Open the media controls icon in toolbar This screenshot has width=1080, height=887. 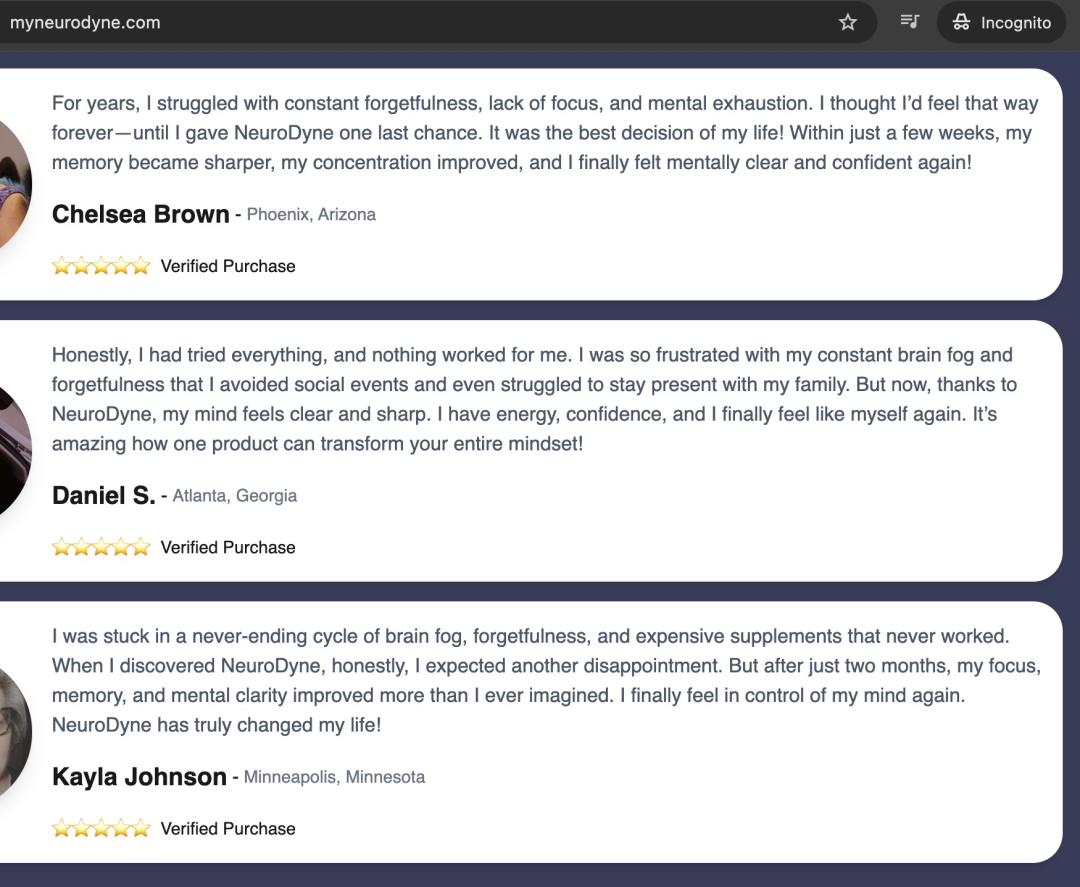pyautogui.click(x=909, y=22)
